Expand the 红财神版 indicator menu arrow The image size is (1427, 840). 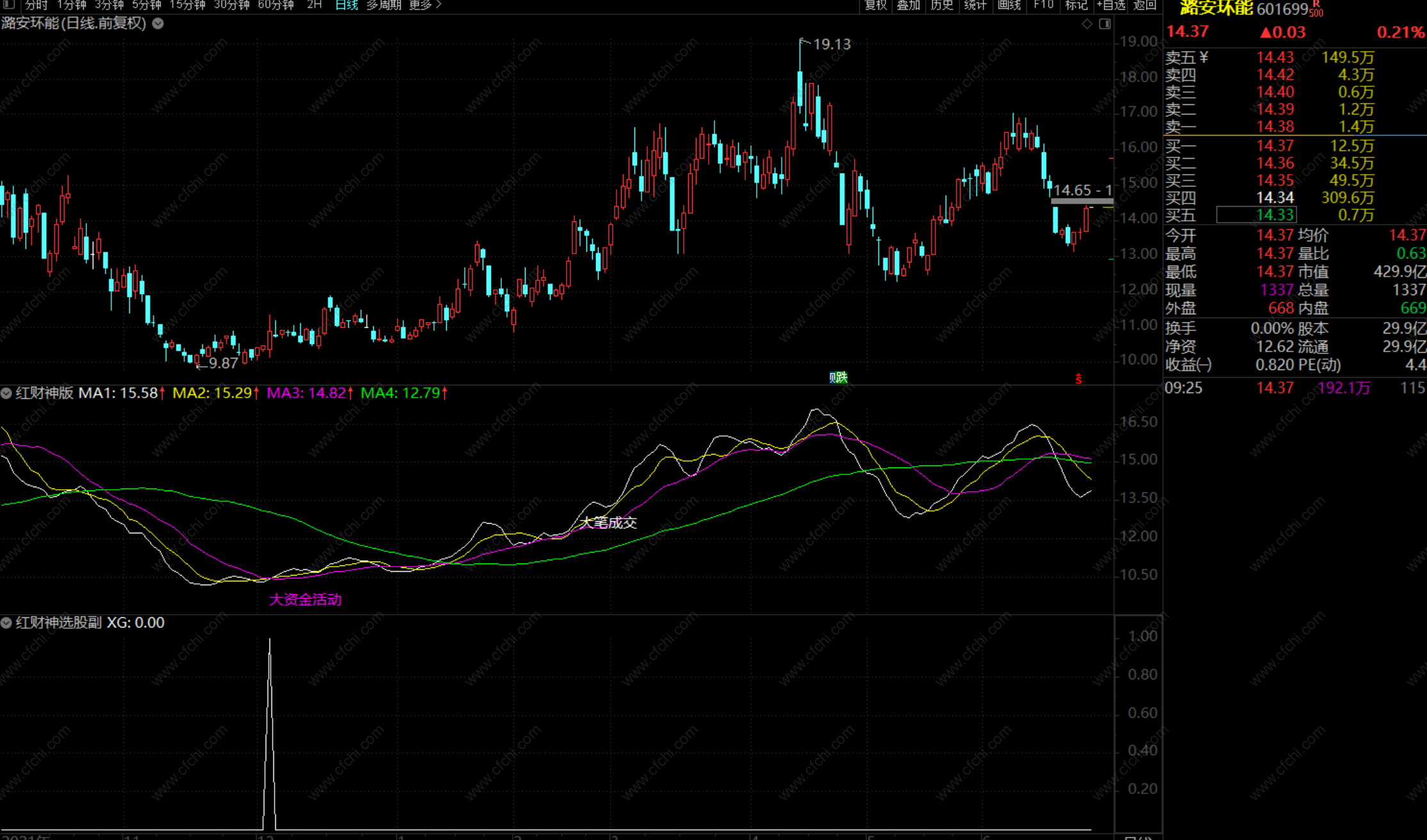(x=6, y=393)
